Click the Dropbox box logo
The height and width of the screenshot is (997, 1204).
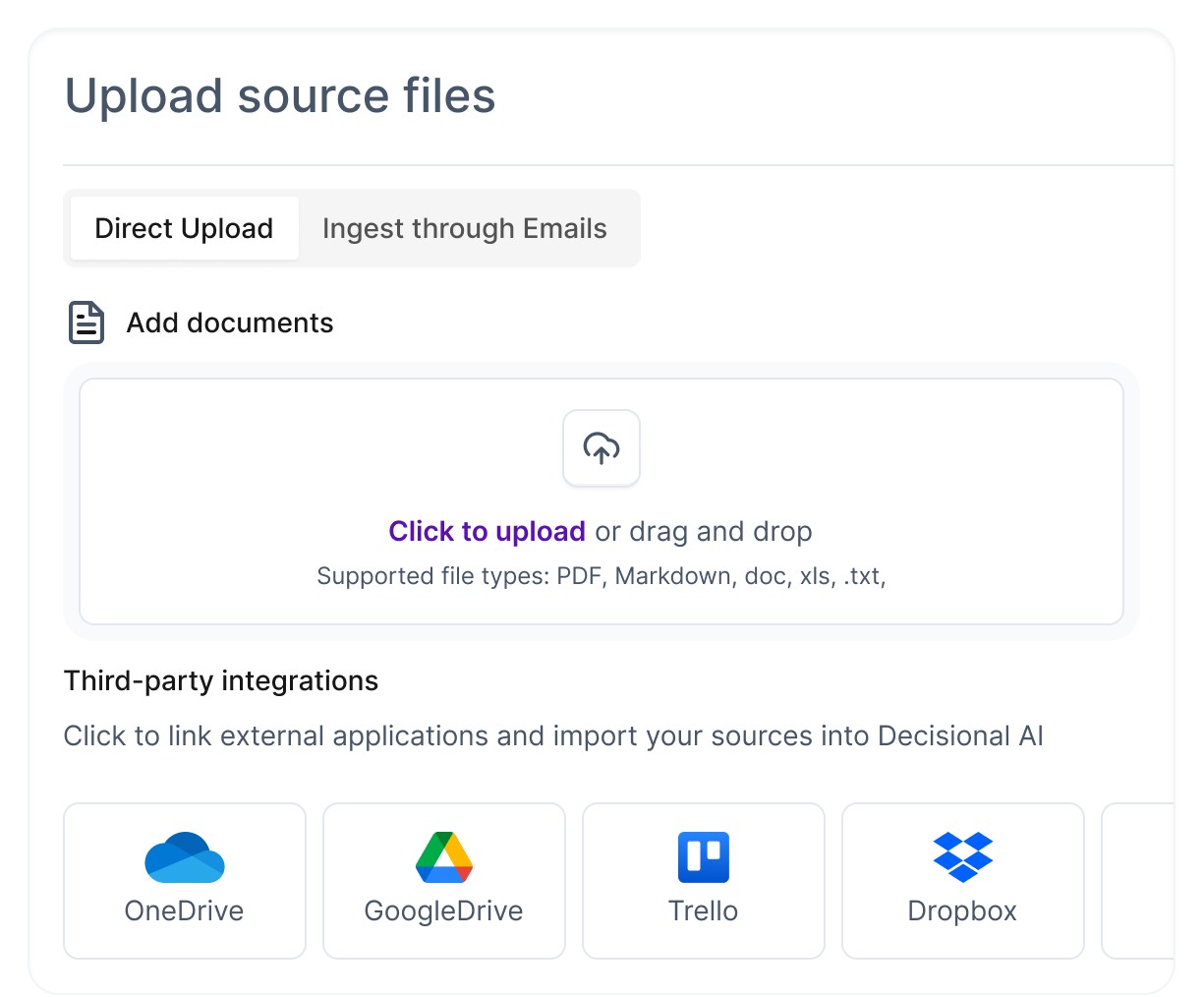click(x=963, y=857)
